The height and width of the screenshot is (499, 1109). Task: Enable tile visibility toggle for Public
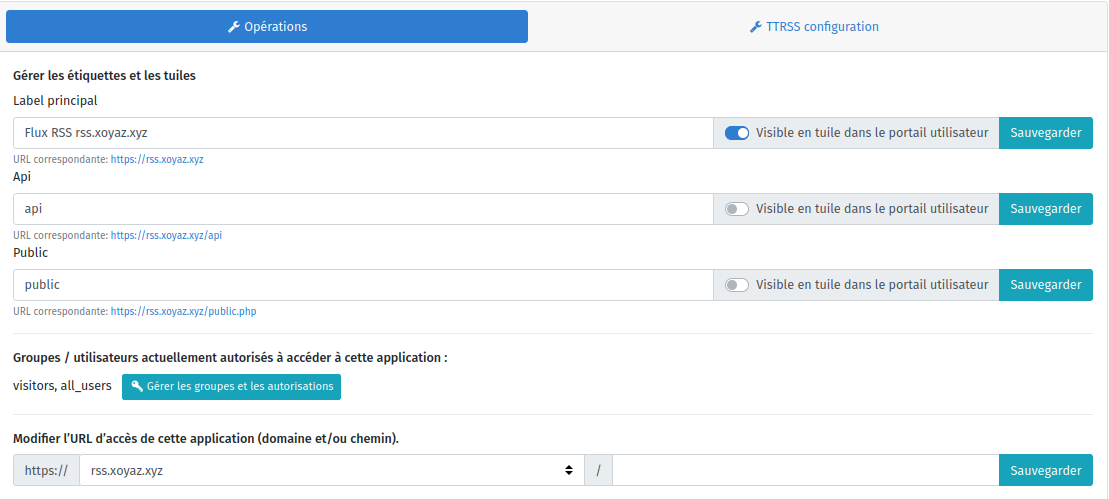coord(737,285)
